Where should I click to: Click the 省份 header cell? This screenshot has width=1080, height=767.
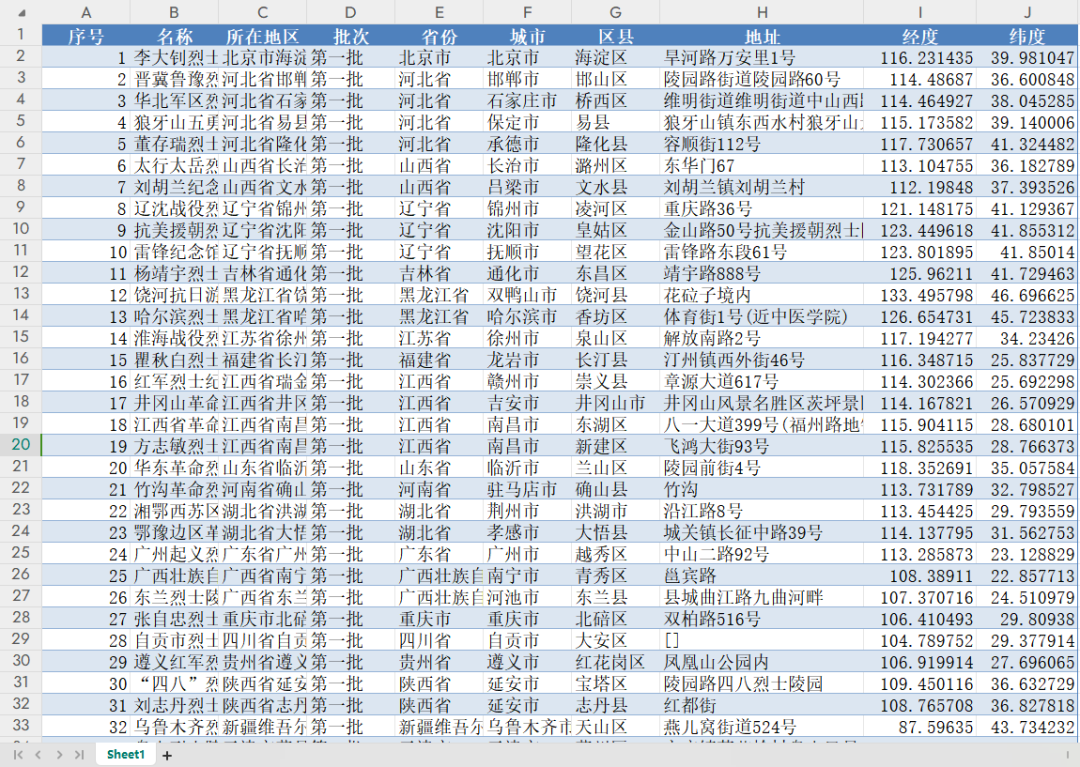[439, 36]
